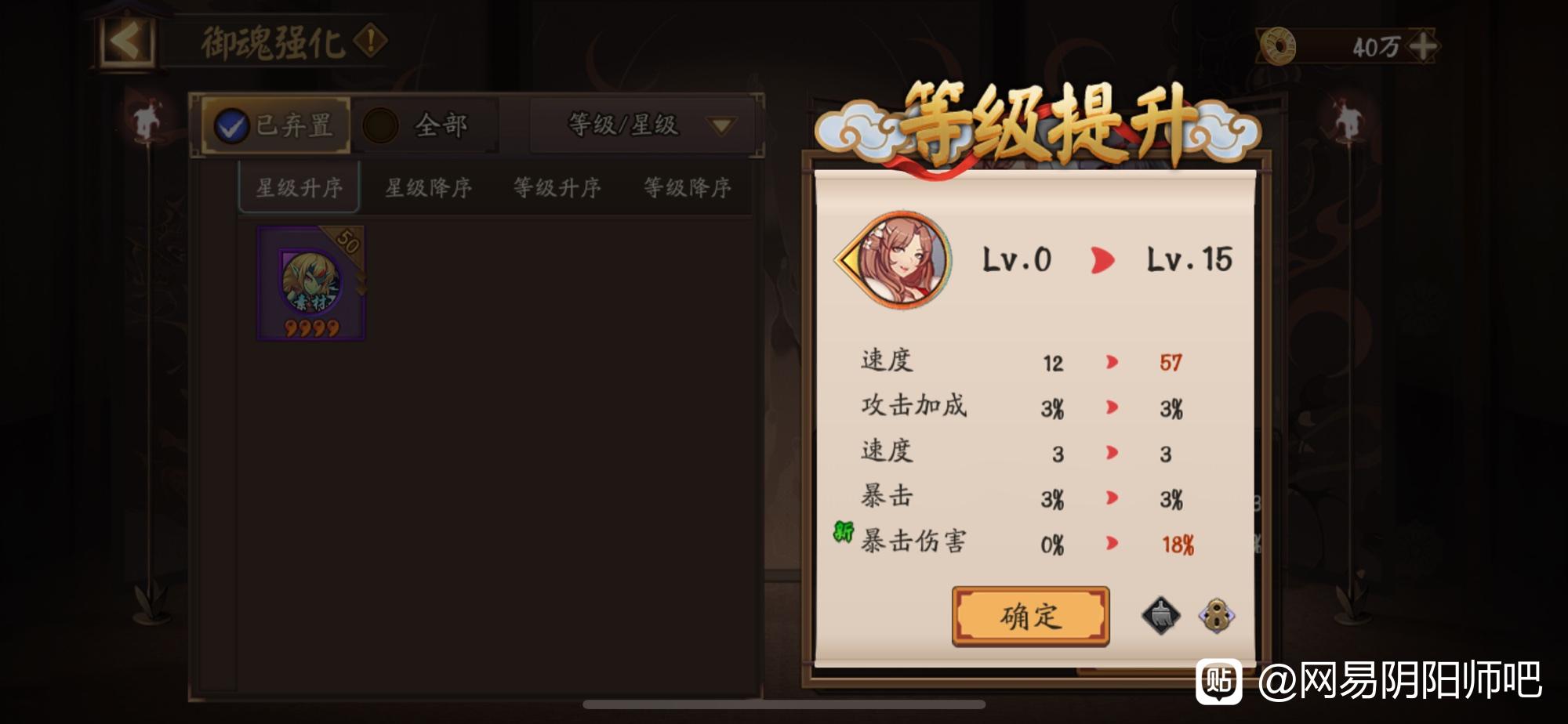Choose 星级升序 sort tab
This screenshot has width=1568, height=724.
click(299, 187)
